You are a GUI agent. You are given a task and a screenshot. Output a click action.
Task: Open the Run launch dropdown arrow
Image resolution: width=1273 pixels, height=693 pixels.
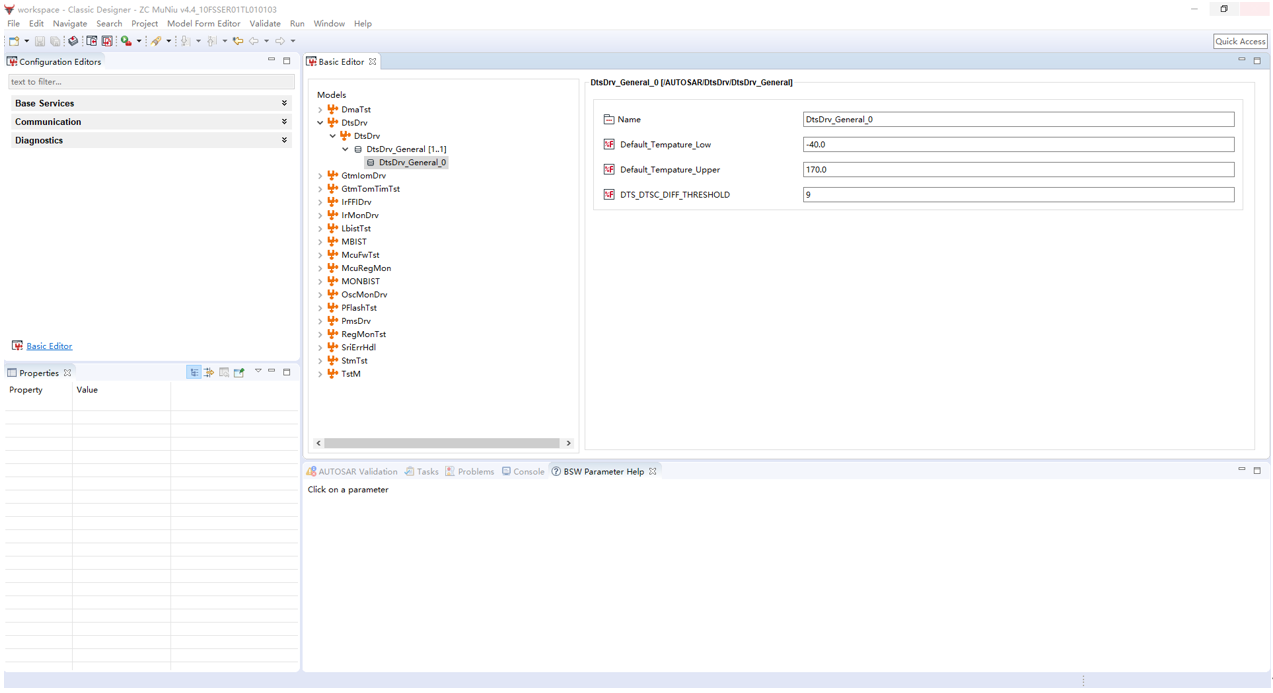pyautogui.click(x=139, y=41)
